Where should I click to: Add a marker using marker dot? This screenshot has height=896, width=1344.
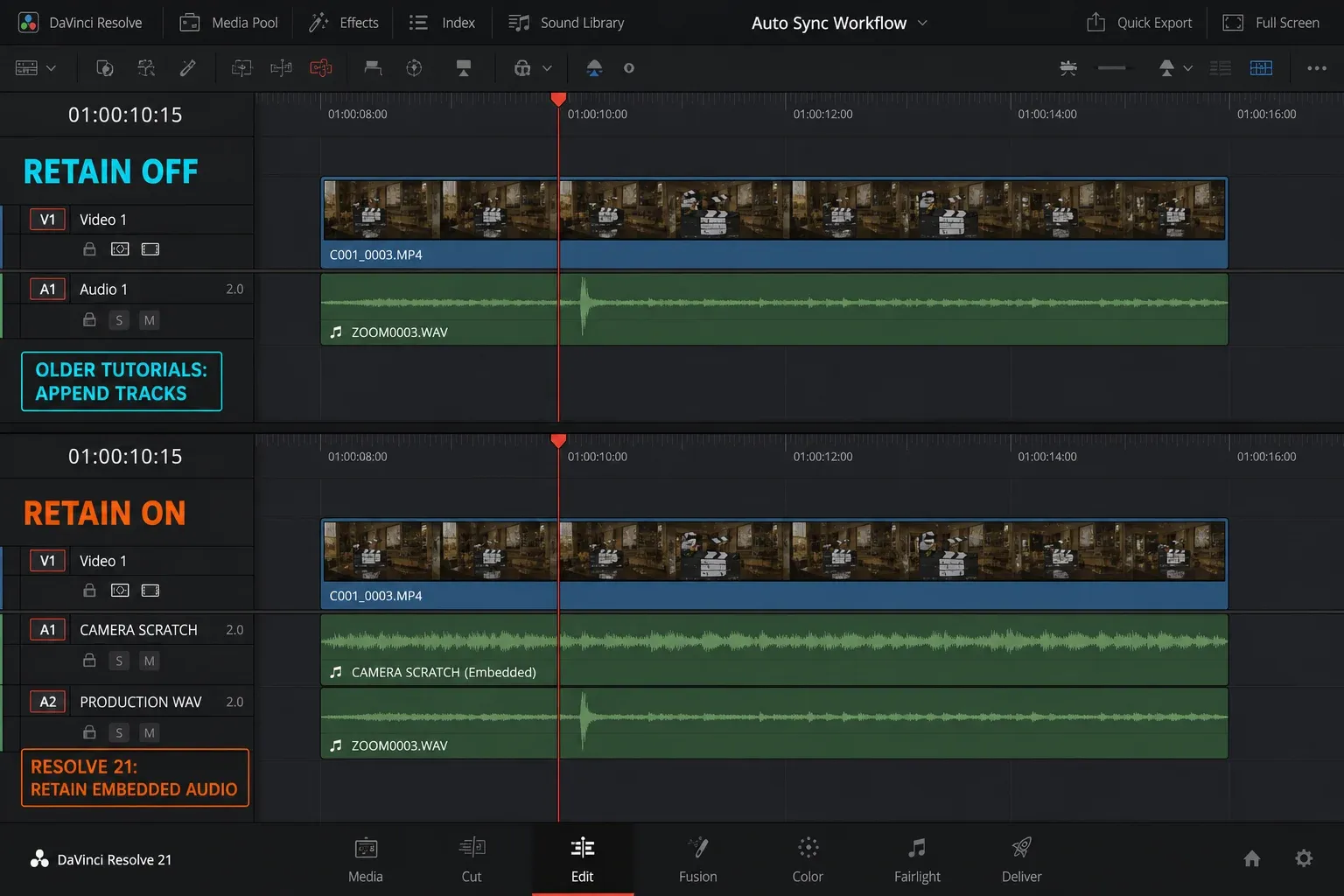coord(628,68)
